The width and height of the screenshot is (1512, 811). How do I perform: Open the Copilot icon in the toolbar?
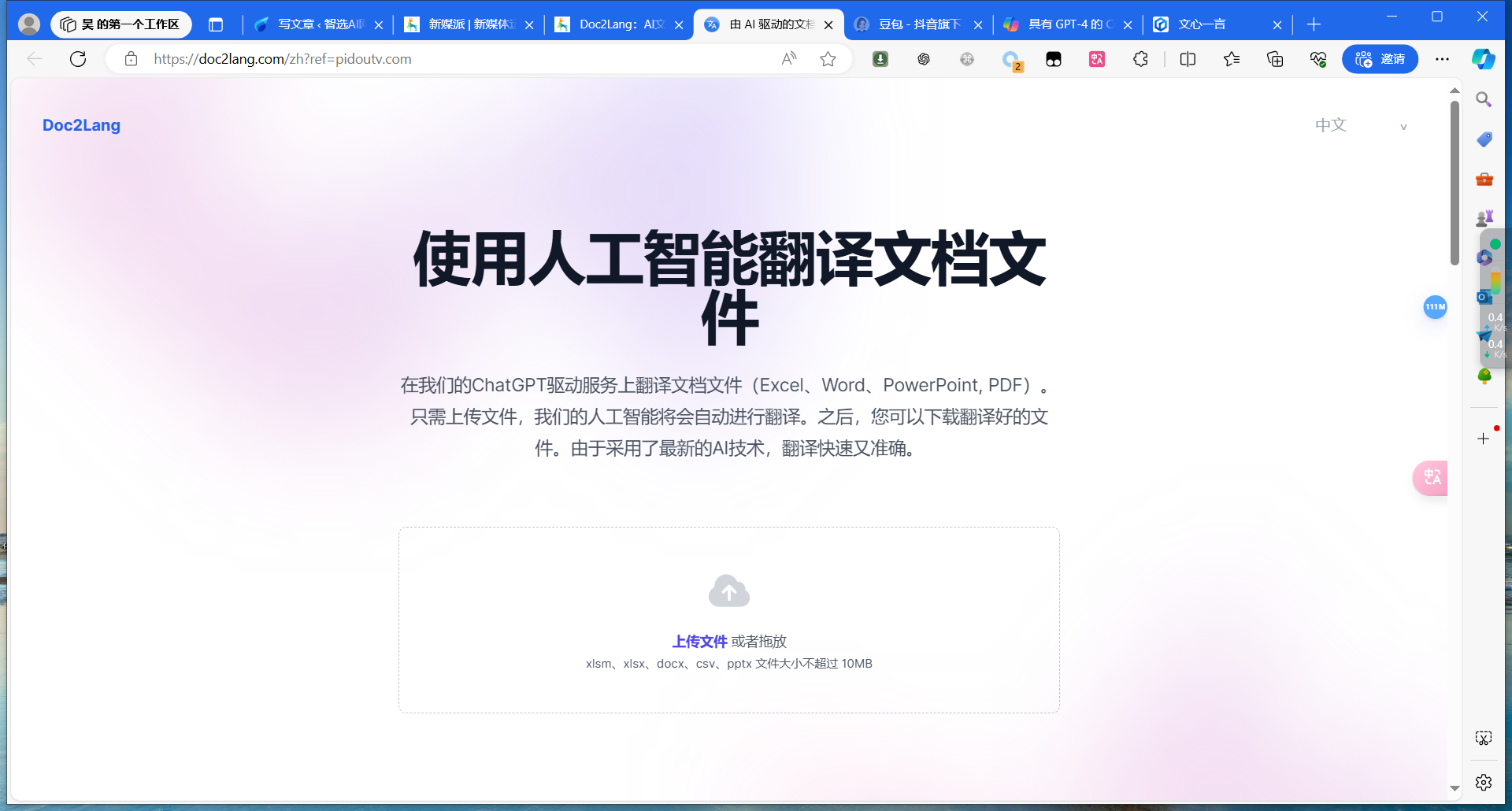click(x=1484, y=59)
